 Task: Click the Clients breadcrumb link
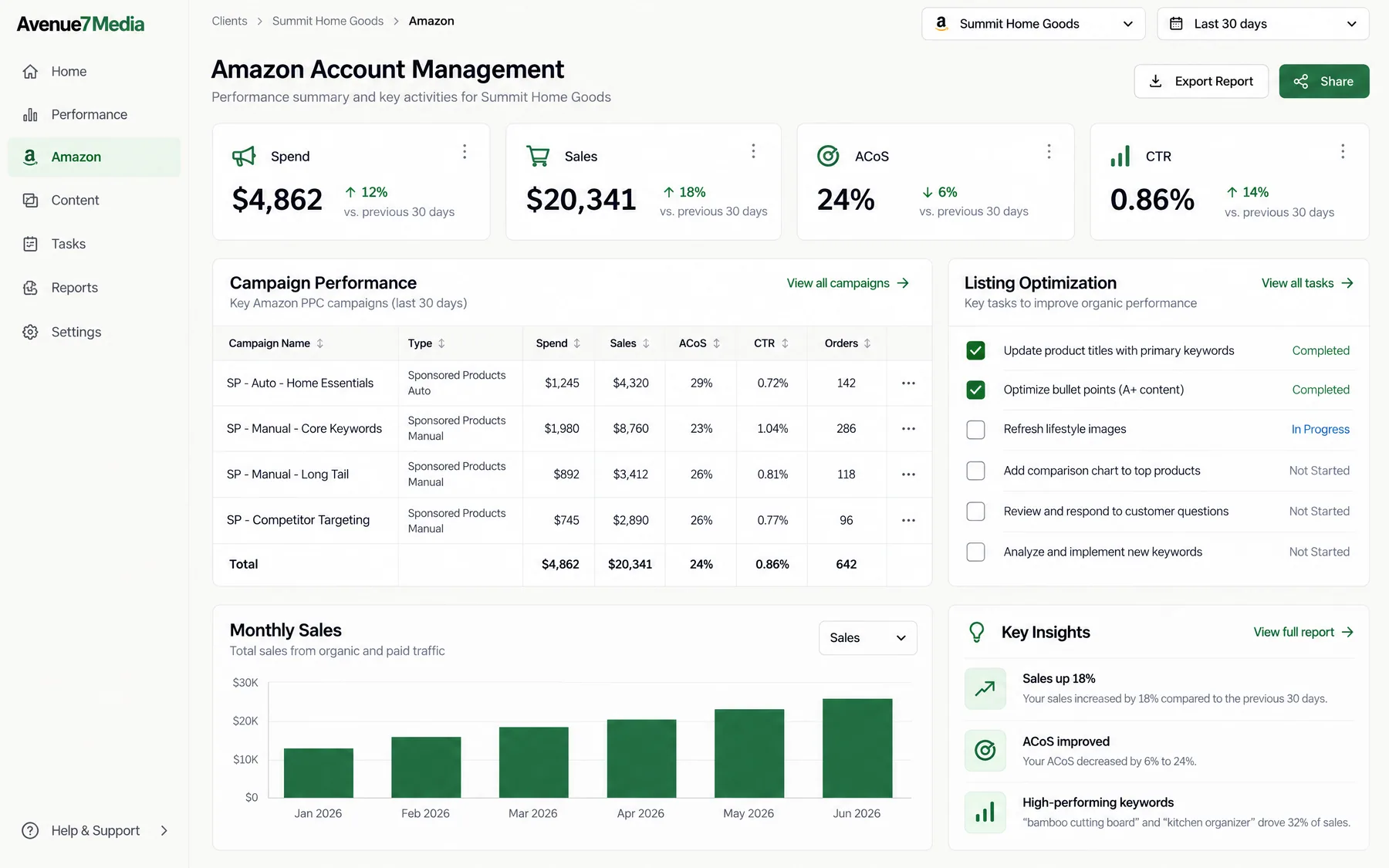[x=230, y=21]
